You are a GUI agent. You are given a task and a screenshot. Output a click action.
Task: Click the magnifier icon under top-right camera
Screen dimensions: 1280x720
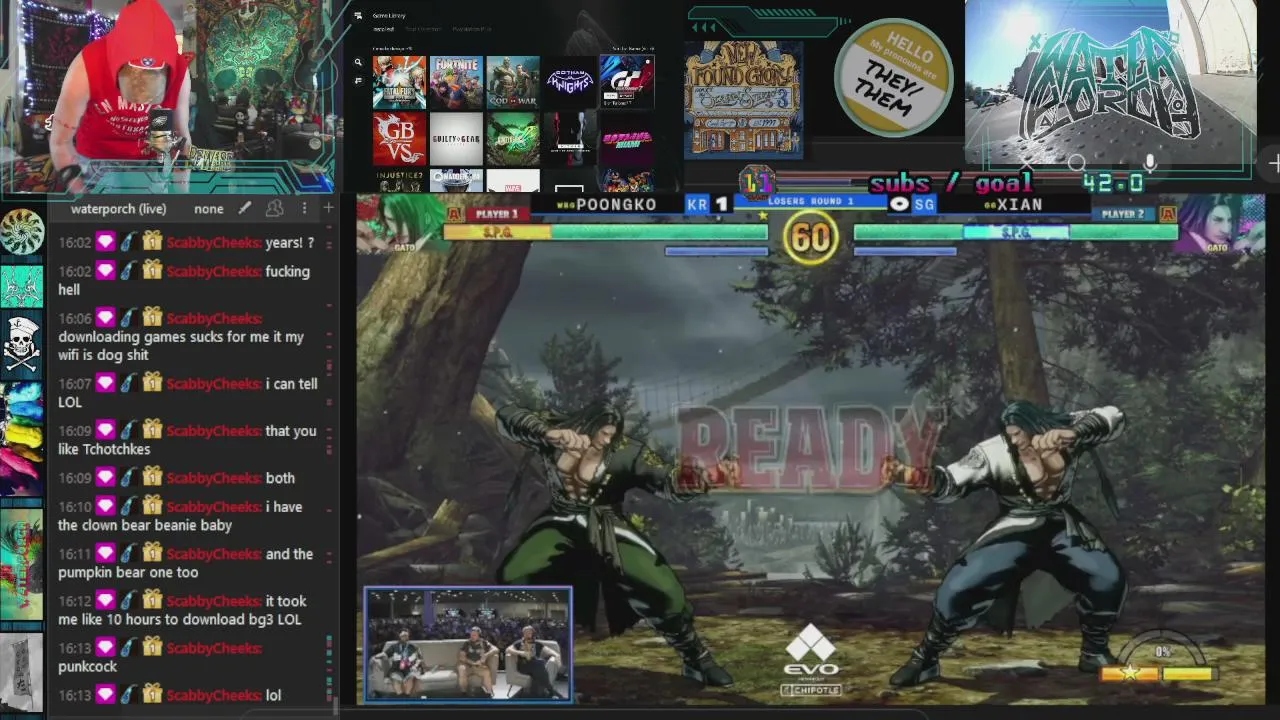click(x=1076, y=163)
